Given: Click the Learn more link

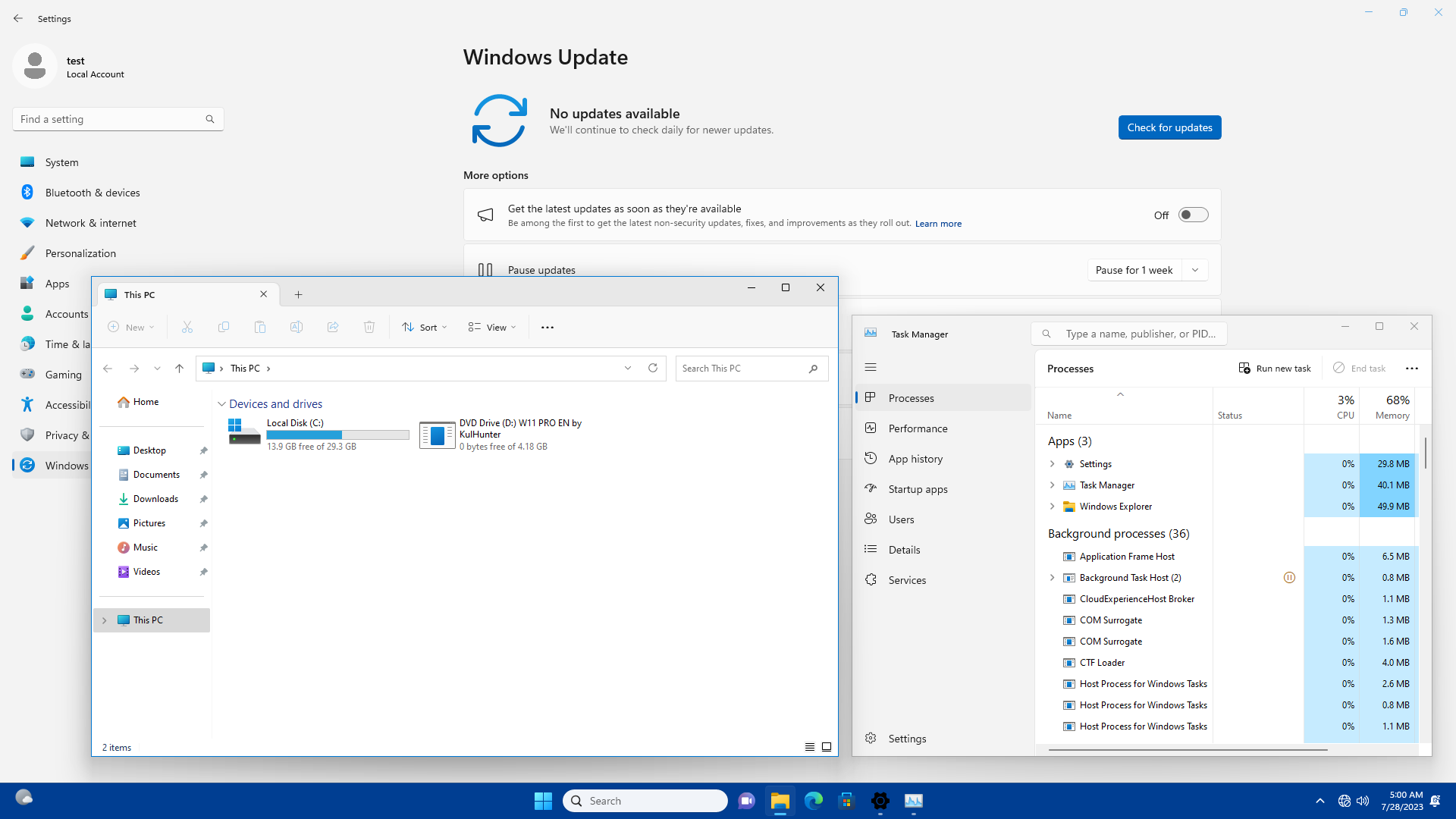Looking at the screenshot, I should [x=938, y=224].
